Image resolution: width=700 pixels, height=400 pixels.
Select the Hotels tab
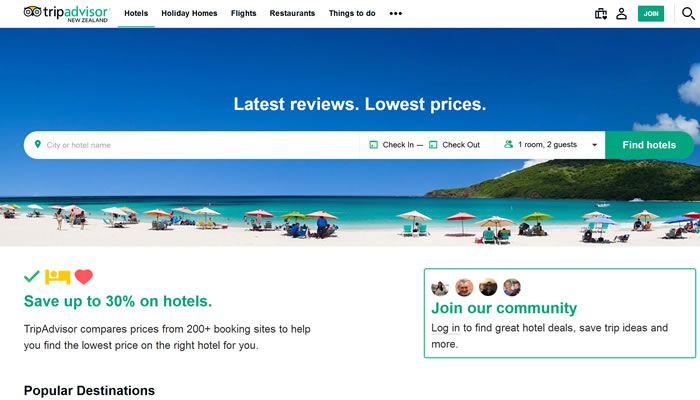click(x=136, y=13)
